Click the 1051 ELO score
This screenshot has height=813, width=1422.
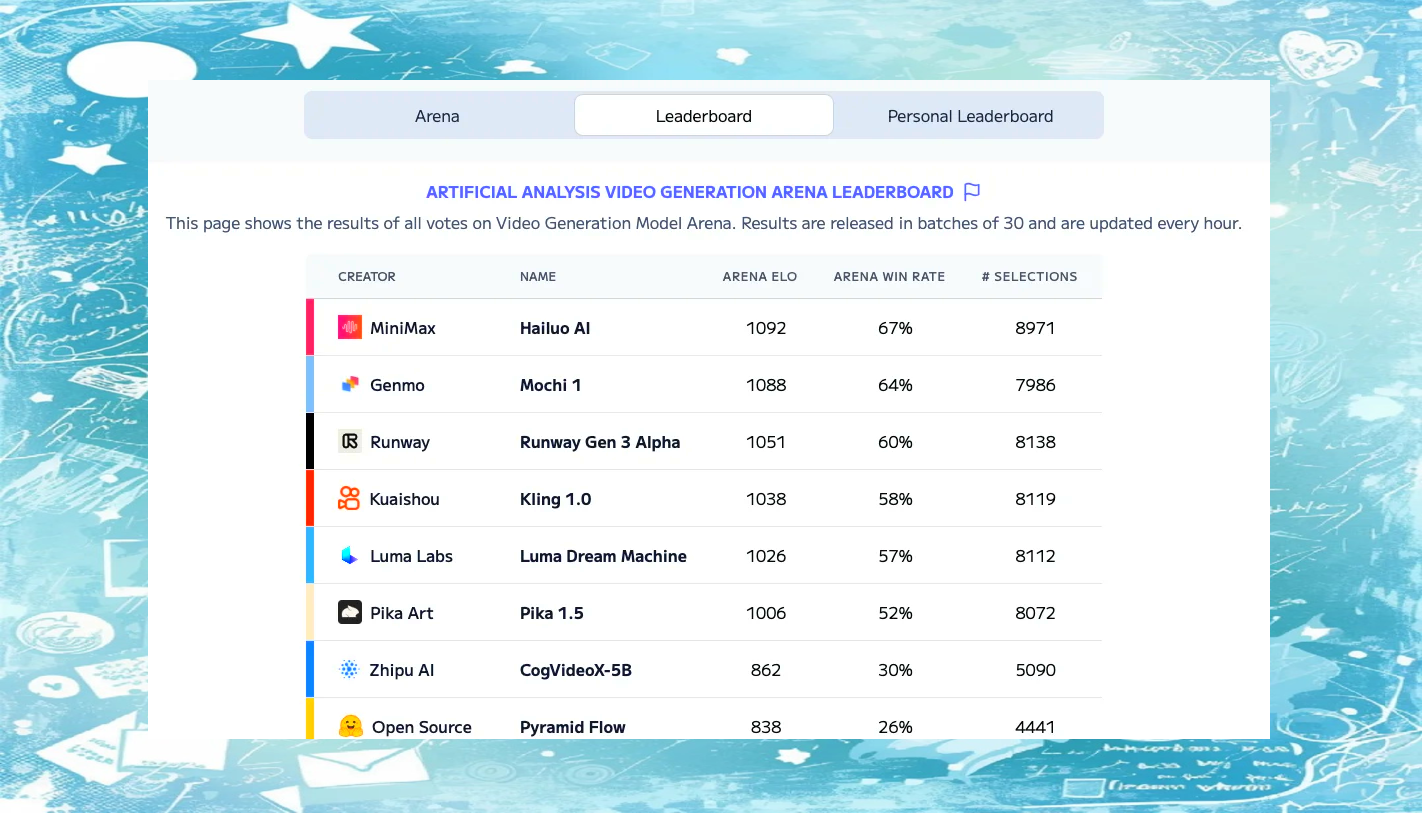coord(766,442)
